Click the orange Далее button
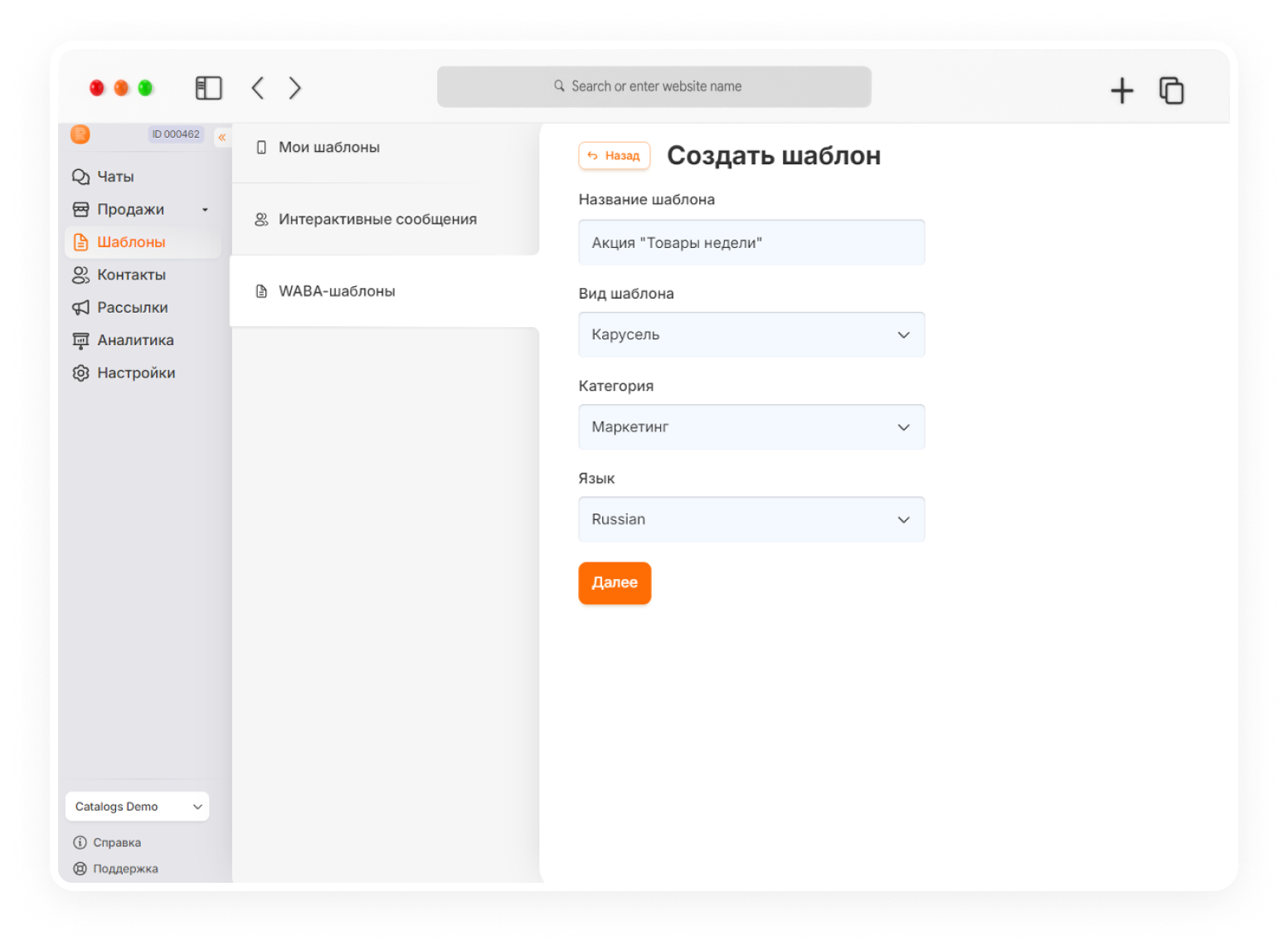This screenshot has height=950, width=1288. [x=615, y=583]
